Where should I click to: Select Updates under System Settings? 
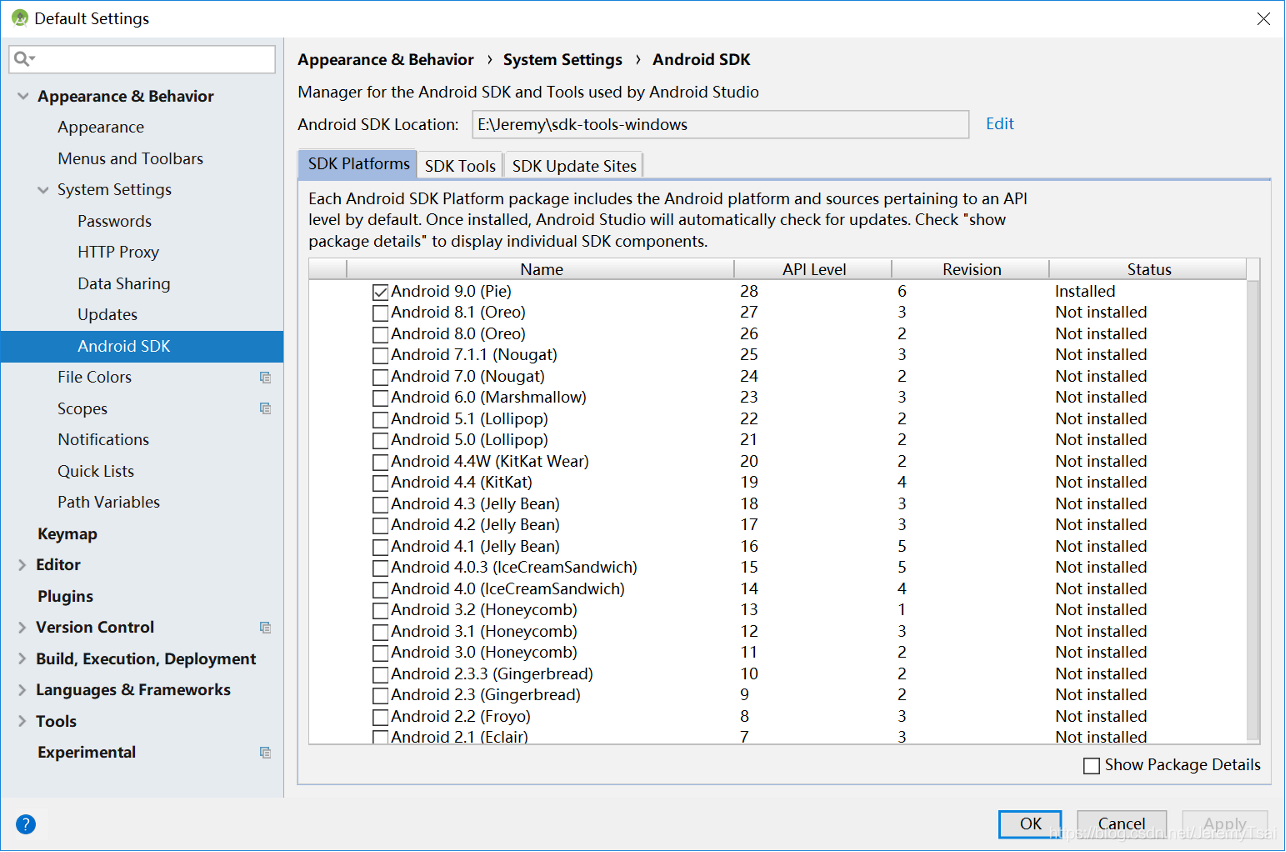(107, 314)
